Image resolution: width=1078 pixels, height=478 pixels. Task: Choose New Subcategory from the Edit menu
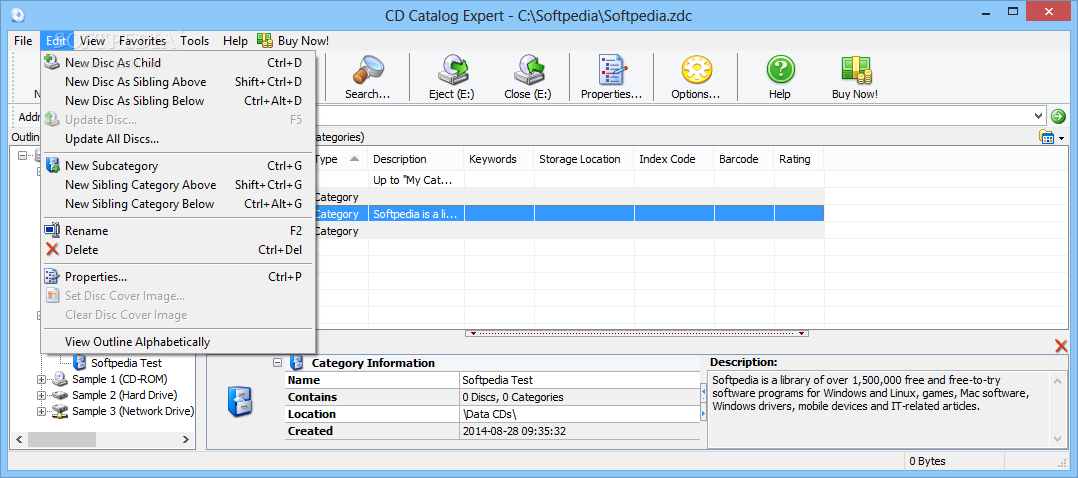click(x=177, y=166)
